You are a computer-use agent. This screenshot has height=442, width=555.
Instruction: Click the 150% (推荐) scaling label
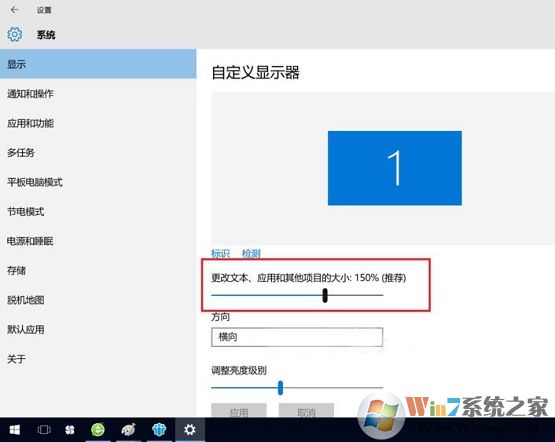pyautogui.click(x=381, y=278)
